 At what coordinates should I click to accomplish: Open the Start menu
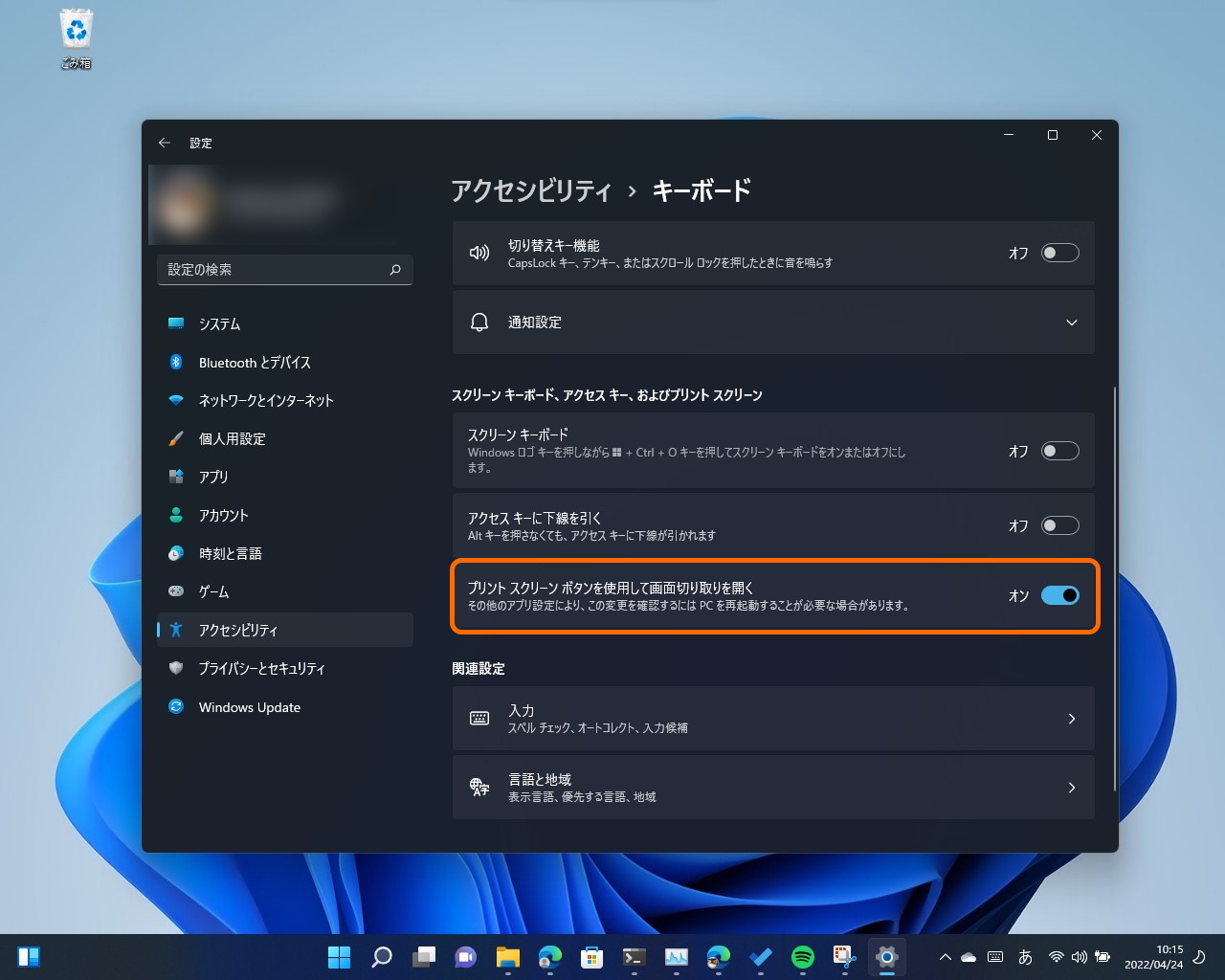(x=339, y=956)
